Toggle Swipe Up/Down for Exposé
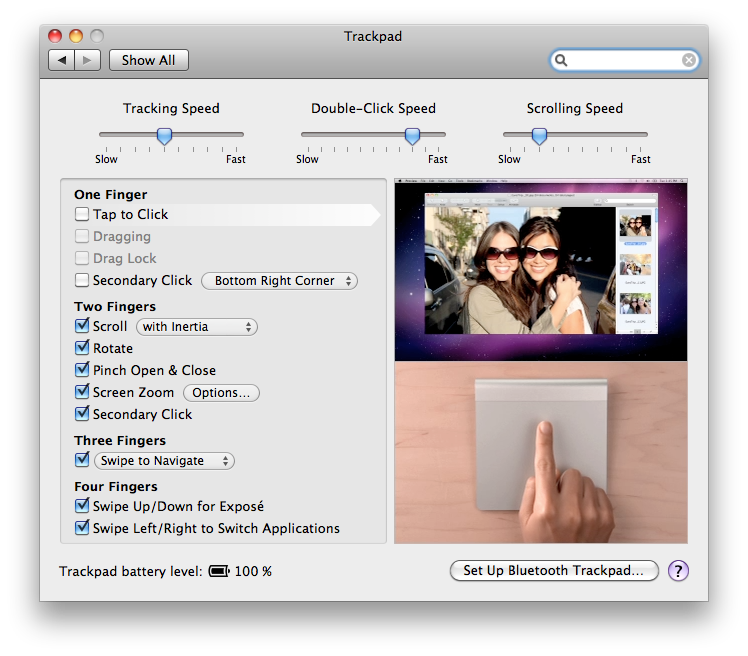The image size is (748, 656). coord(82,506)
